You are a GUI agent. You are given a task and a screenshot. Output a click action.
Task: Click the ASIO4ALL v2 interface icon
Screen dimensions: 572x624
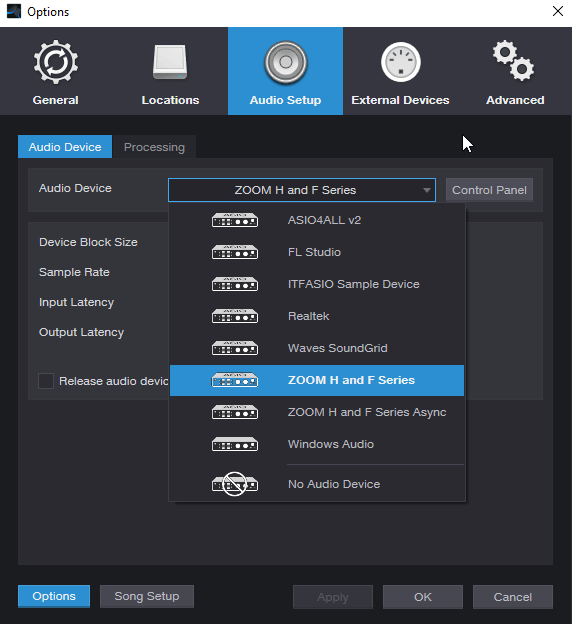(x=235, y=220)
